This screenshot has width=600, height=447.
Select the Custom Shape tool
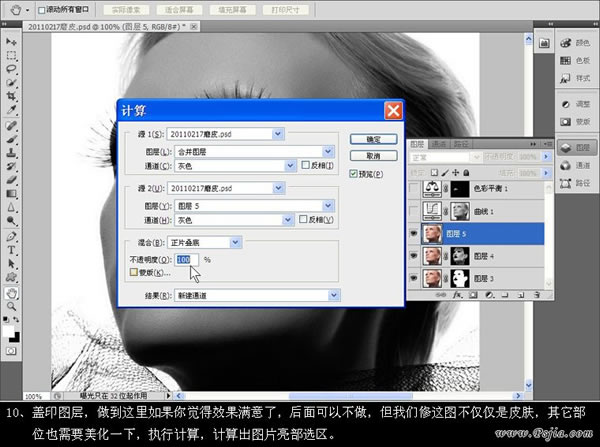[11, 277]
